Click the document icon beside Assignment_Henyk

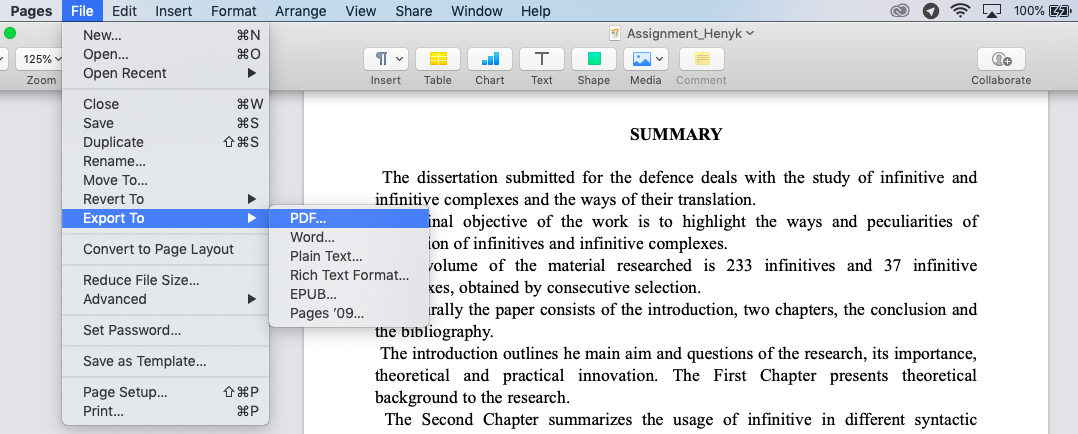click(615, 33)
